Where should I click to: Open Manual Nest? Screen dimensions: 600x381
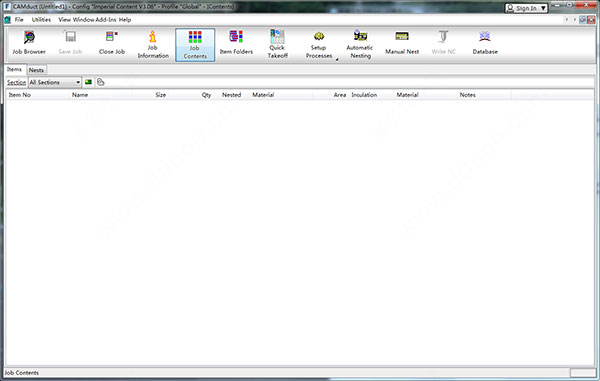[x=402, y=44]
